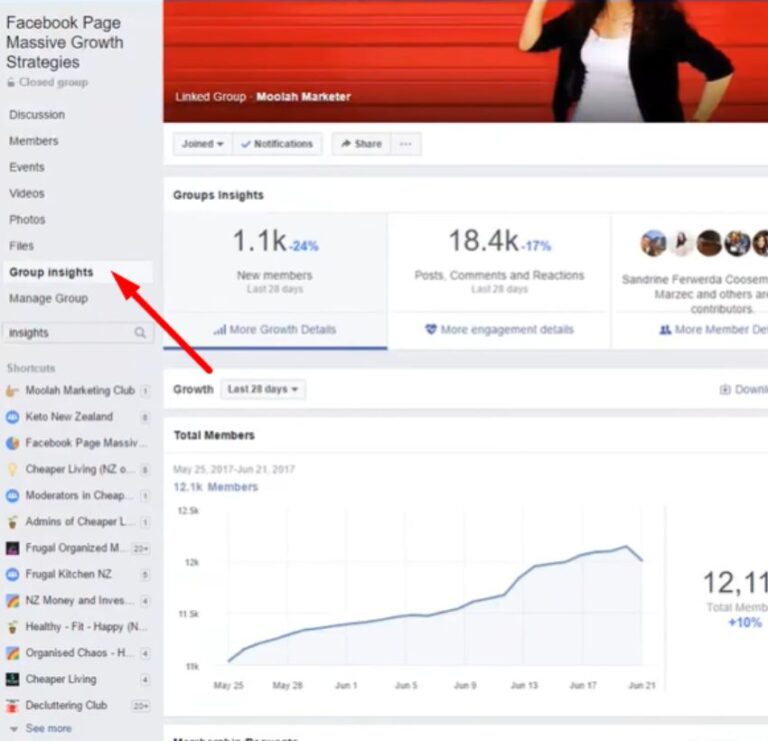Open the Joined dropdown menu
Image resolution: width=768 pixels, height=741 pixels.
click(203, 144)
